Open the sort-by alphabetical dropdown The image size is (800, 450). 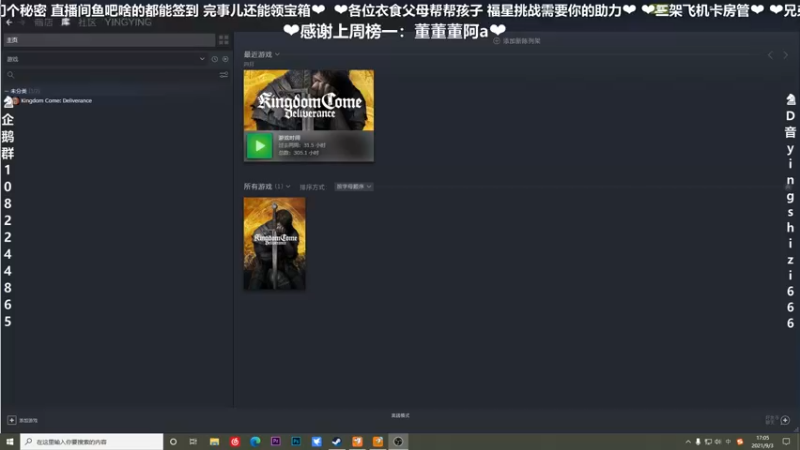click(x=354, y=187)
